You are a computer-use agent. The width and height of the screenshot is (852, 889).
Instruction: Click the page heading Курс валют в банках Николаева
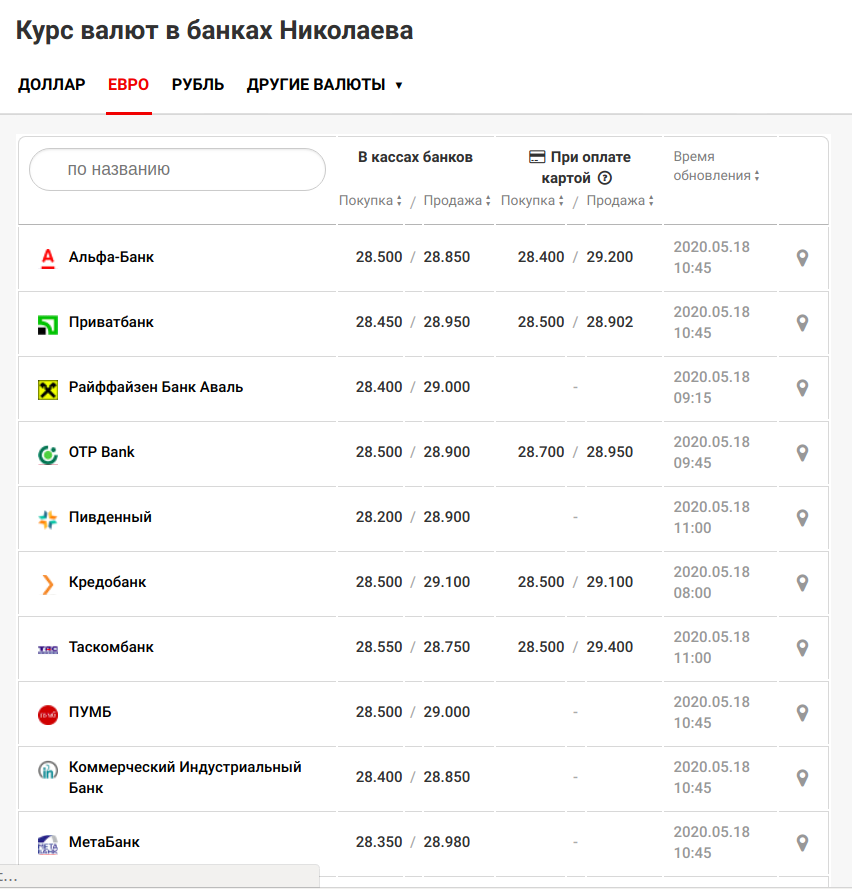click(214, 31)
